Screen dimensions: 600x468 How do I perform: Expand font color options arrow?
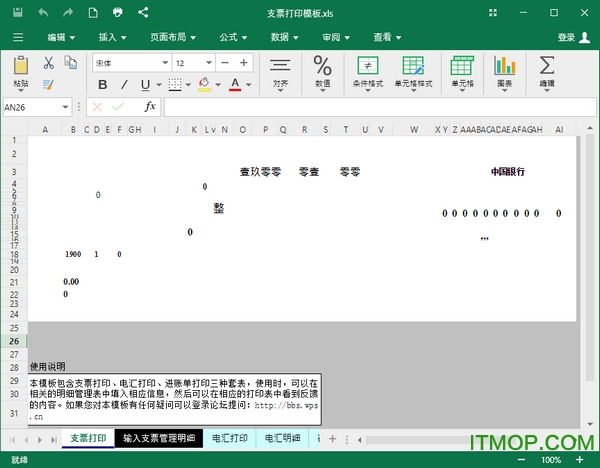point(249,85)
